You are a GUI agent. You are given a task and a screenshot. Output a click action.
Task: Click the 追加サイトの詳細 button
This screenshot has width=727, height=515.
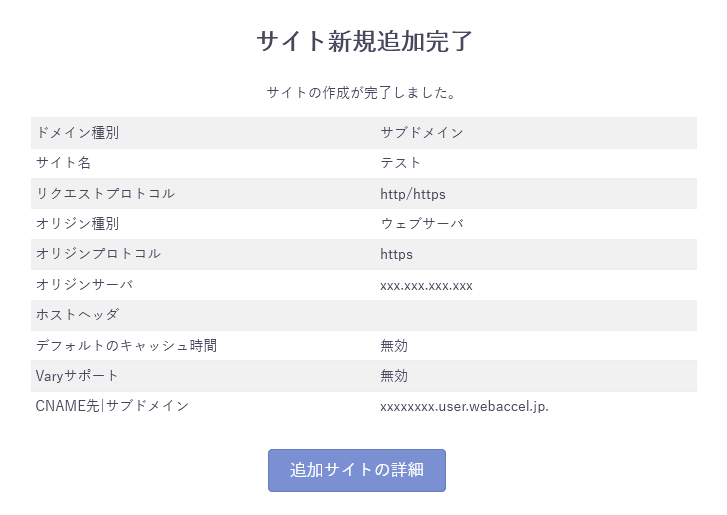pyautogui.click(x=356, y=470)
